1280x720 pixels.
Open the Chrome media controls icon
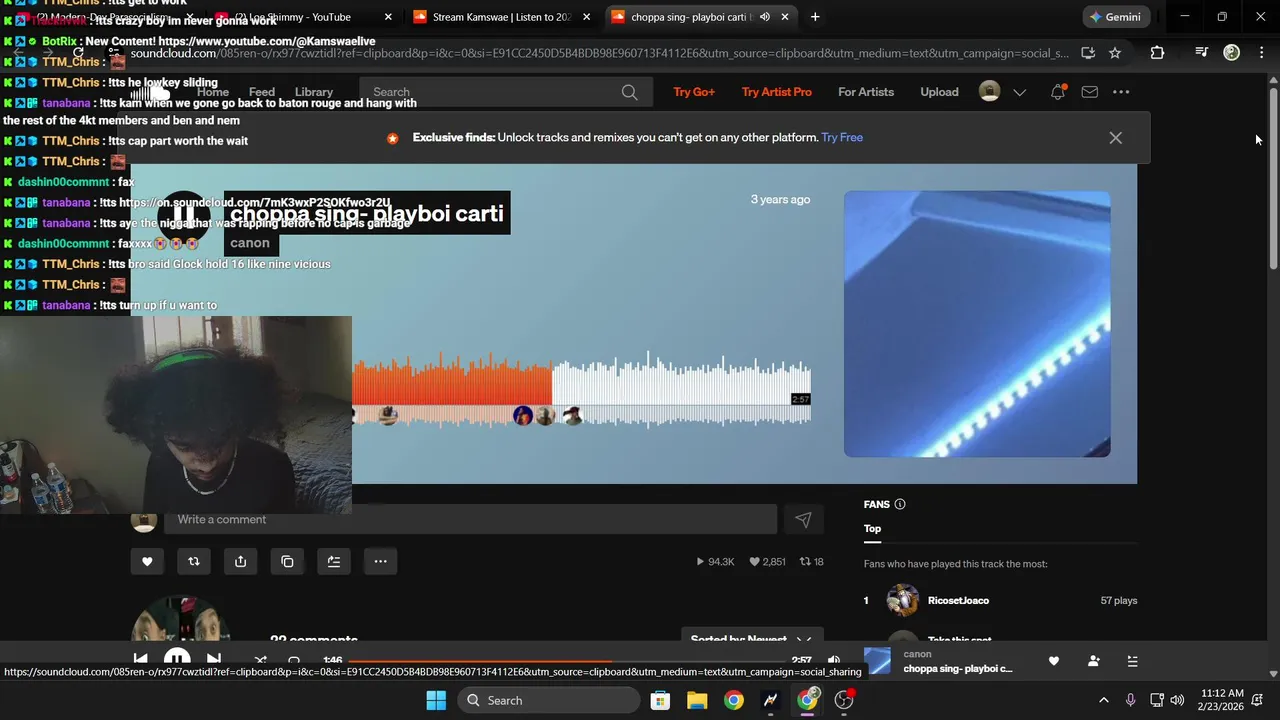coord(1201,53)
